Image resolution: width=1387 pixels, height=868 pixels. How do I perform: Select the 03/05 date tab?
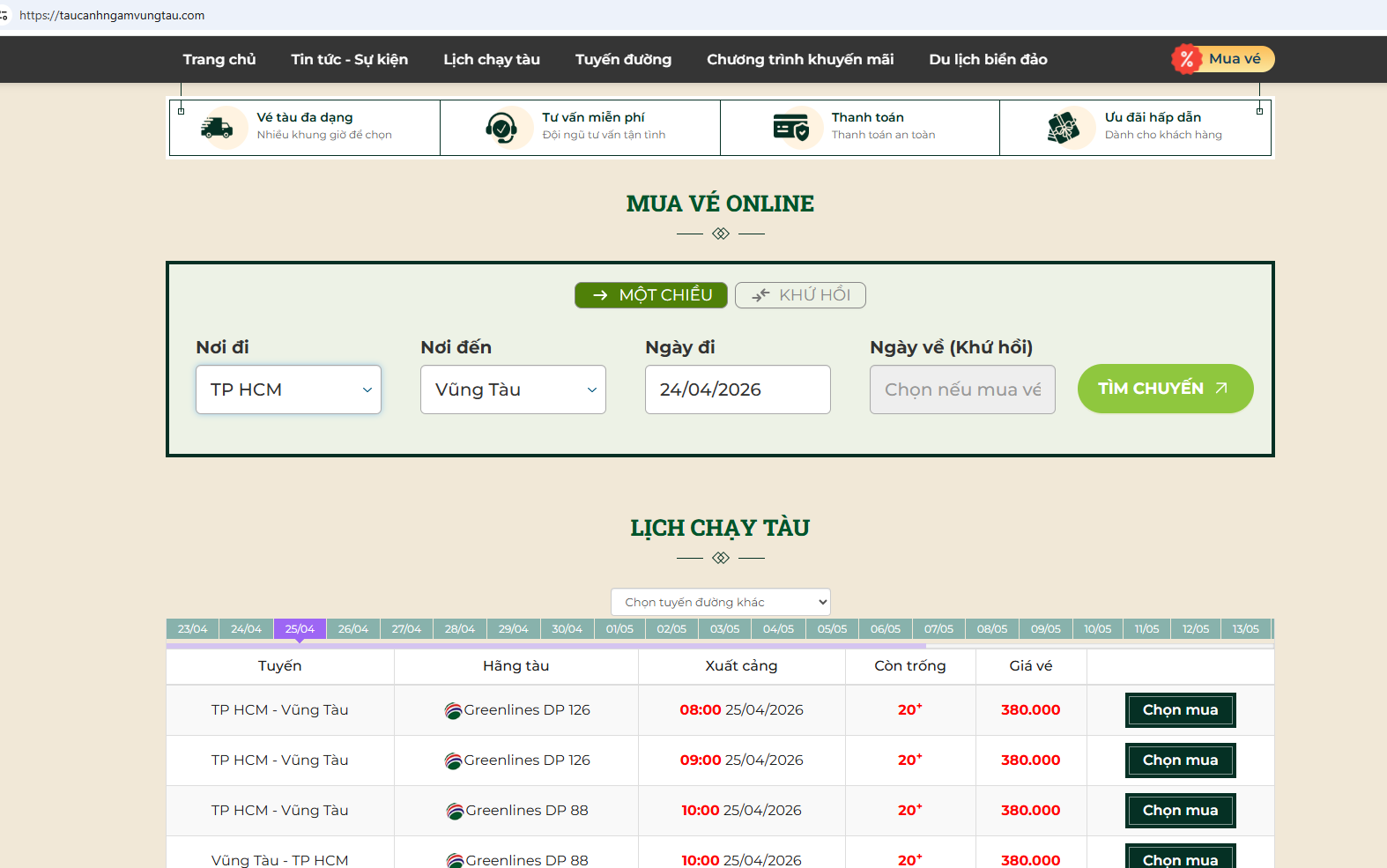(x=725, y=628)
